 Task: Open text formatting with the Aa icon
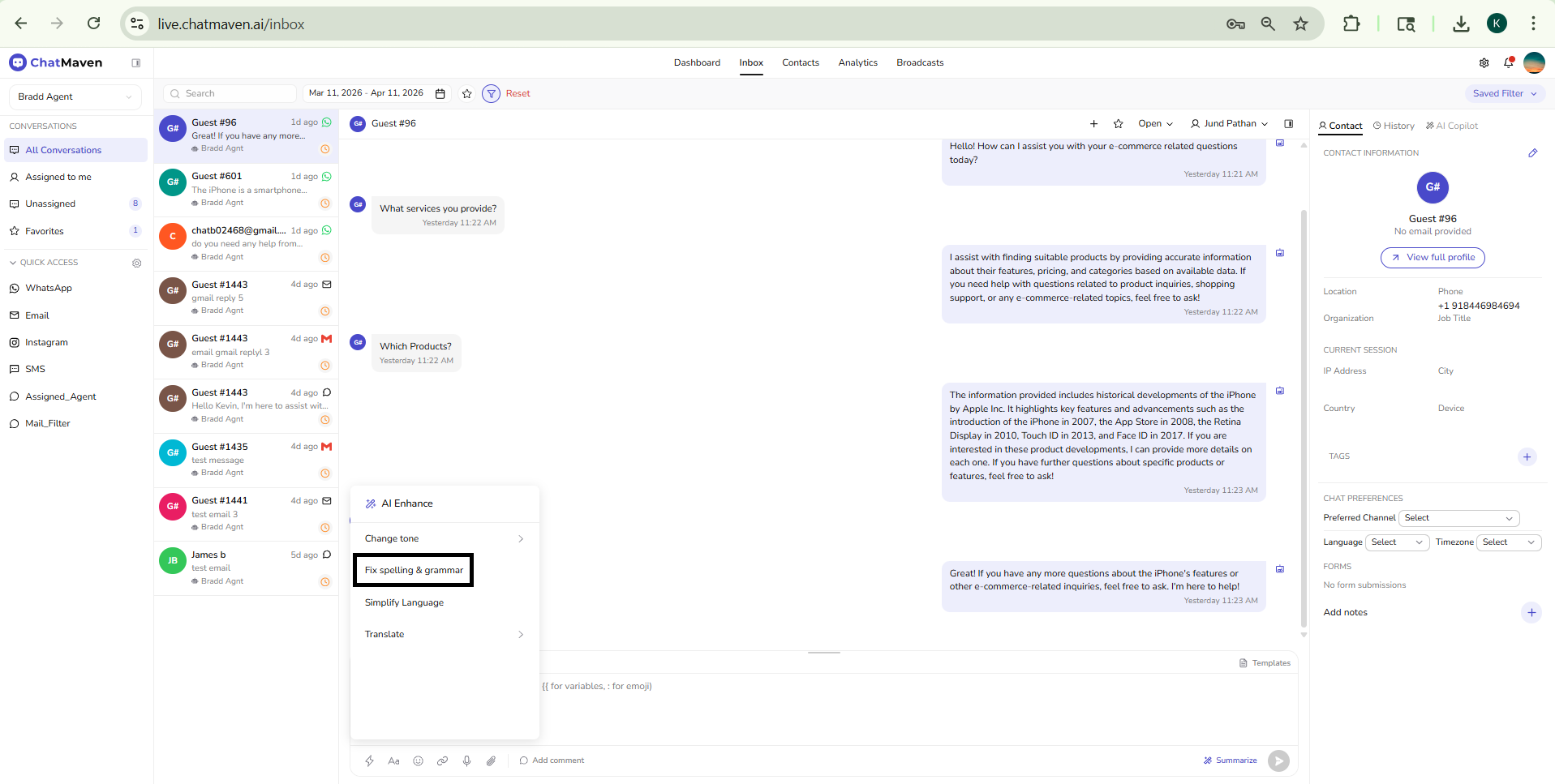[x=393, y=760]
